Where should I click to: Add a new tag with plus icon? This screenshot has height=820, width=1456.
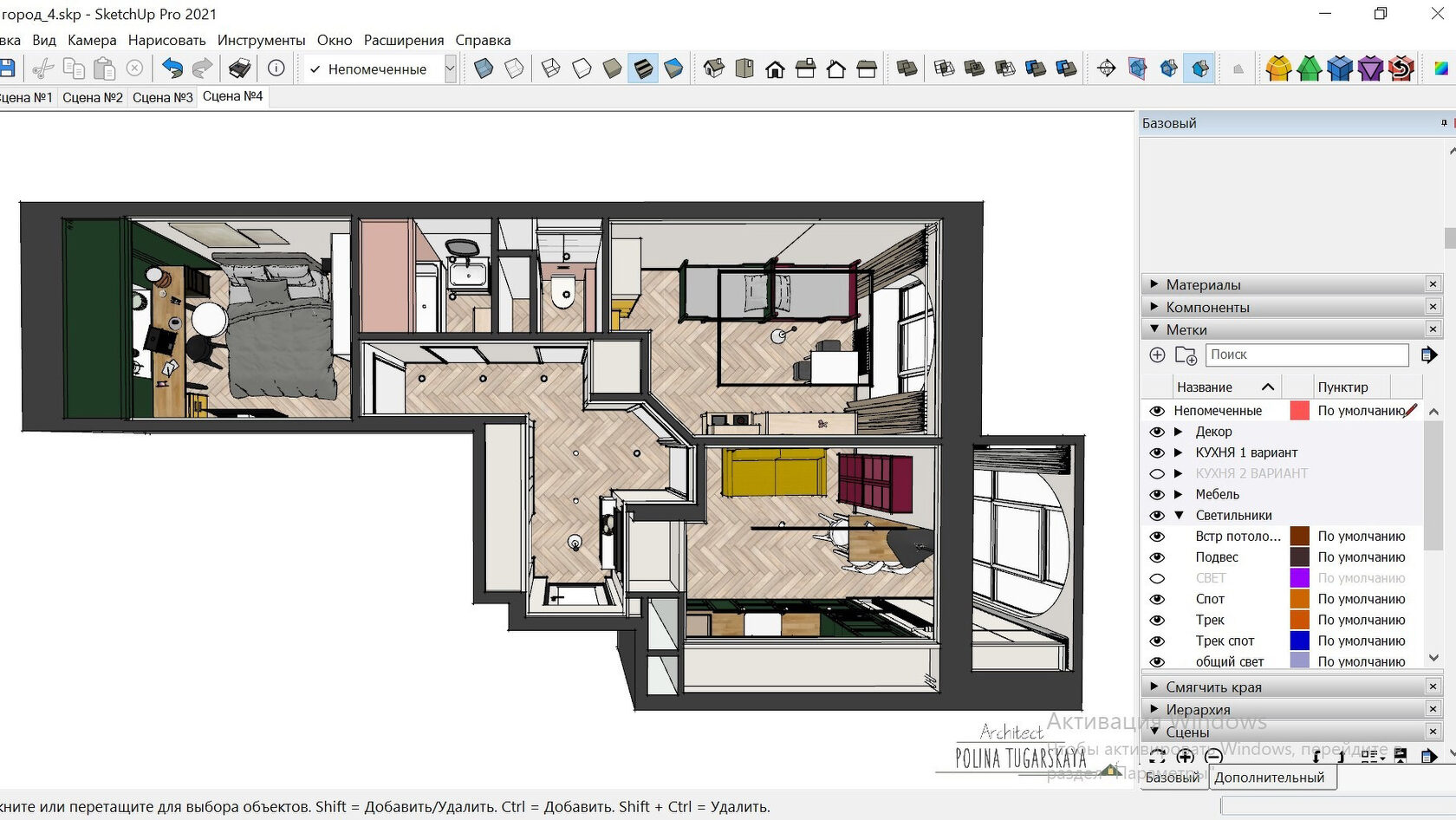click(x=1157, y=355)
